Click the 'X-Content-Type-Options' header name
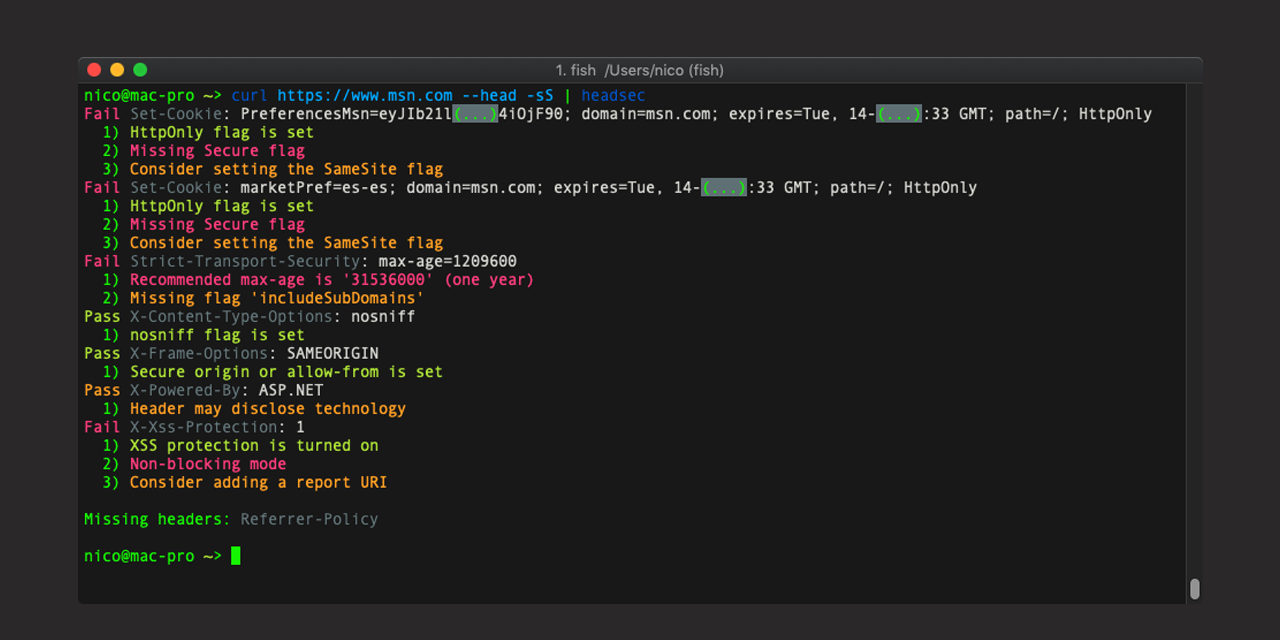Screen dimensions: 1280x640 click(x=231, y=316)
